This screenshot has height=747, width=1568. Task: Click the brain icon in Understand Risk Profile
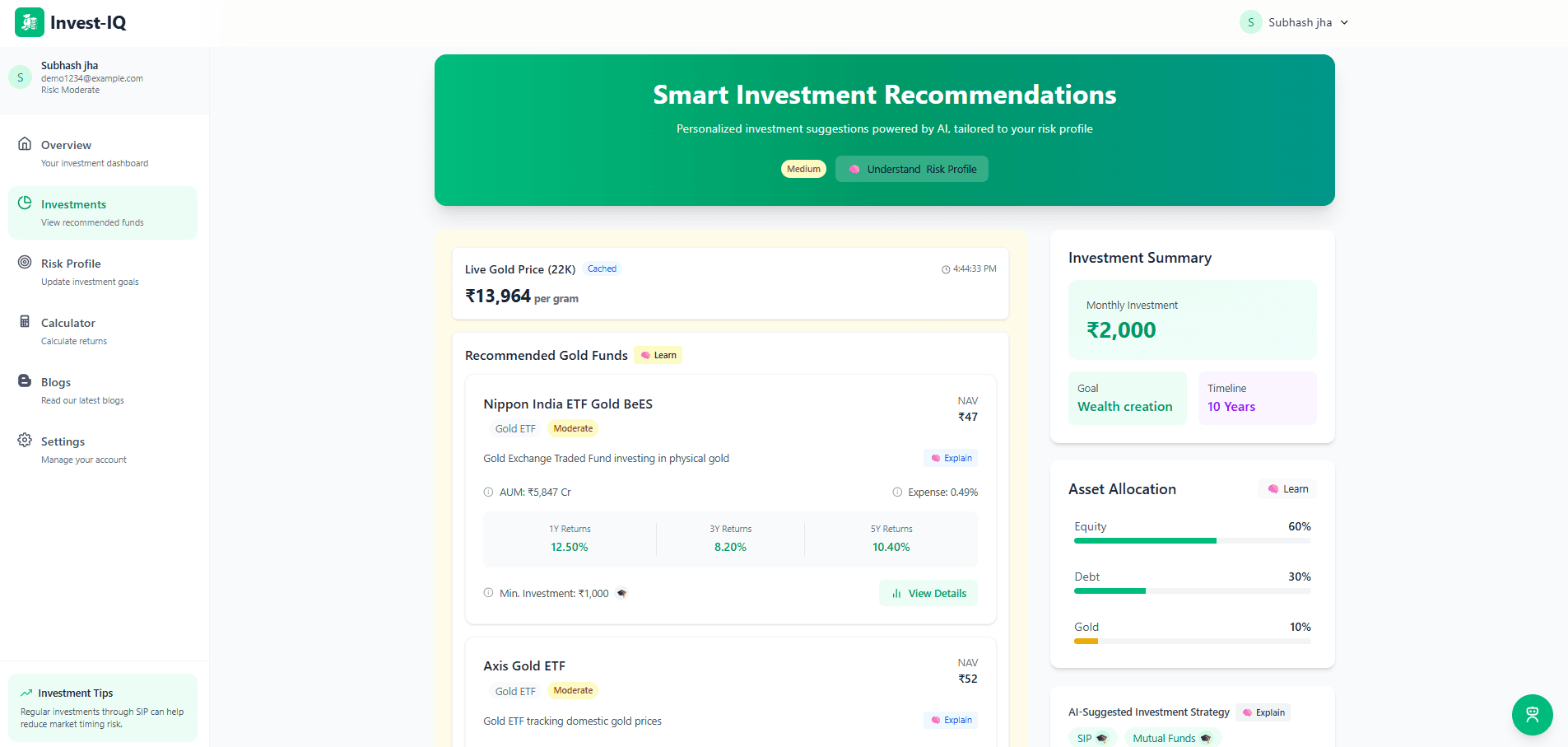(x=854, y=169)
